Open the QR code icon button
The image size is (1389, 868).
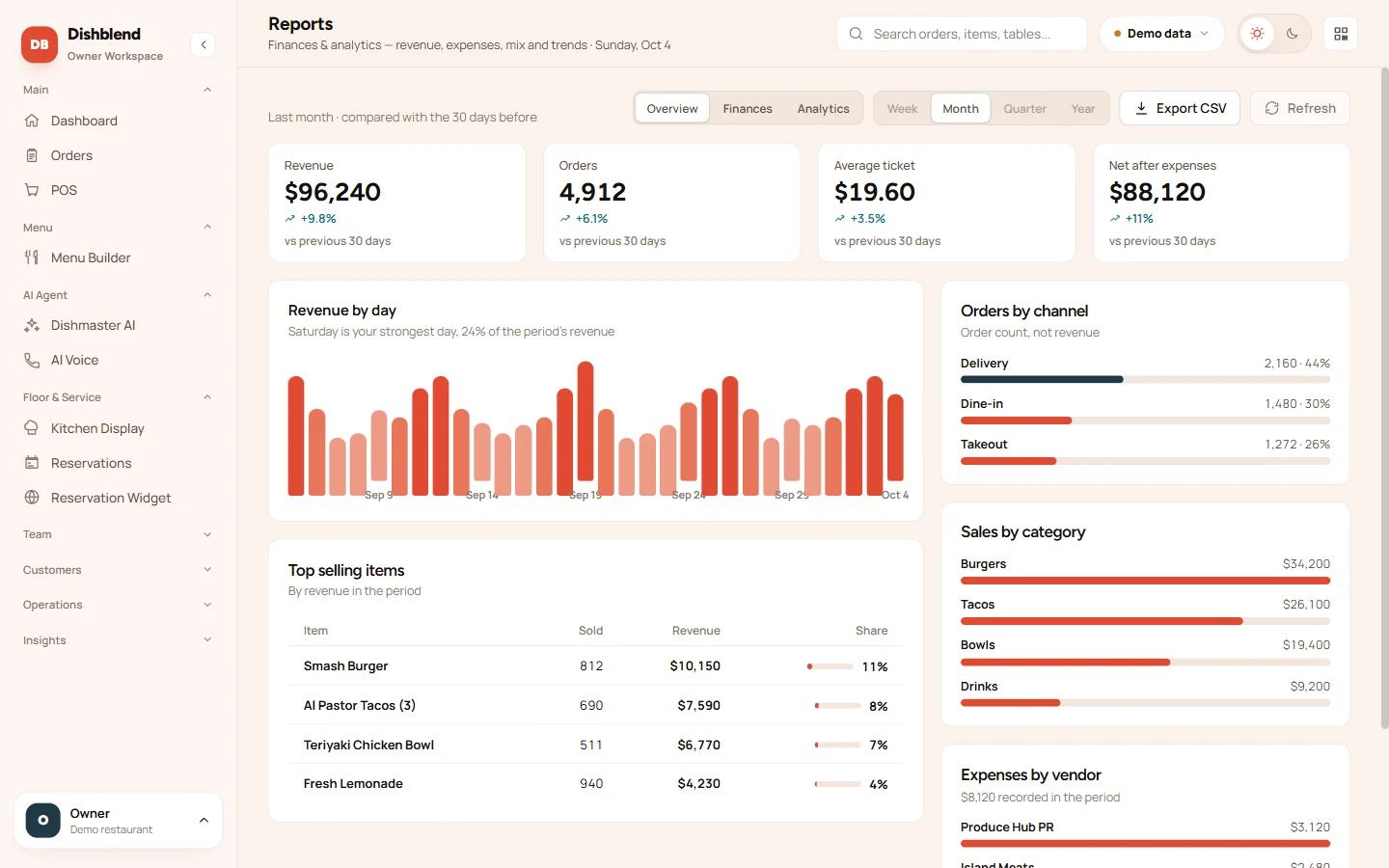[1341, 34]
